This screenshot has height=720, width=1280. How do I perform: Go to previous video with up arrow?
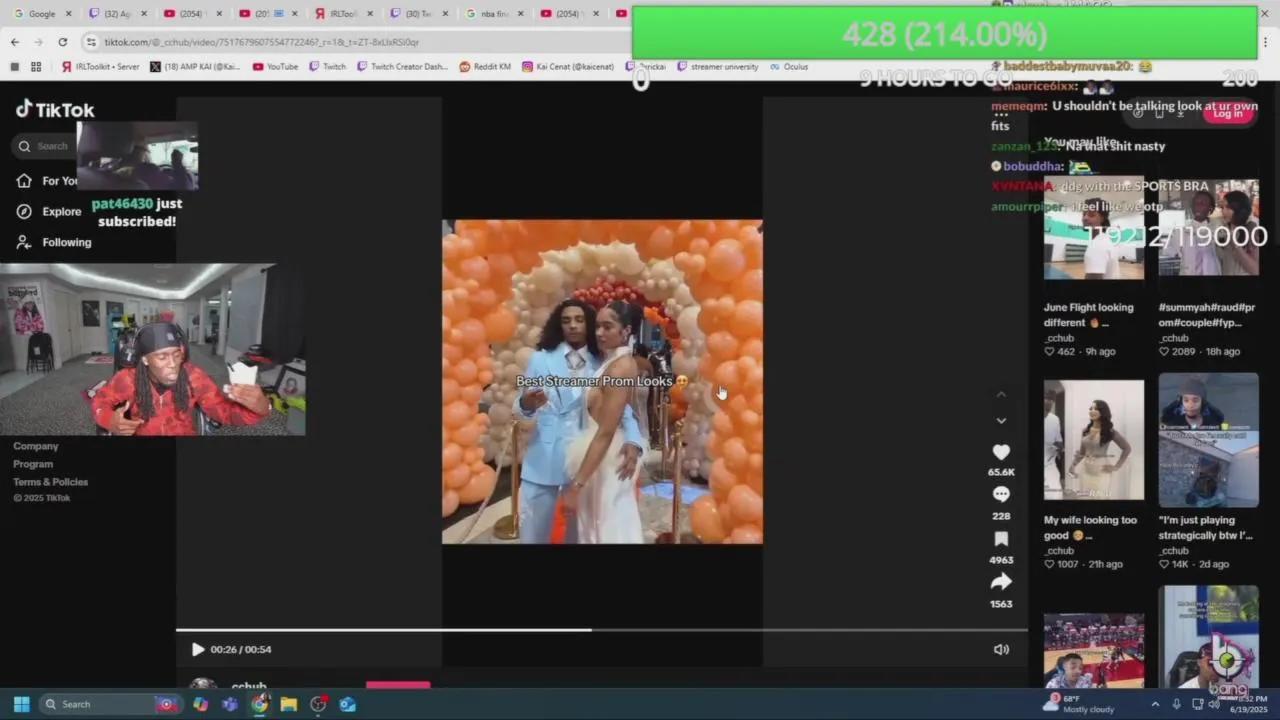1001,395
